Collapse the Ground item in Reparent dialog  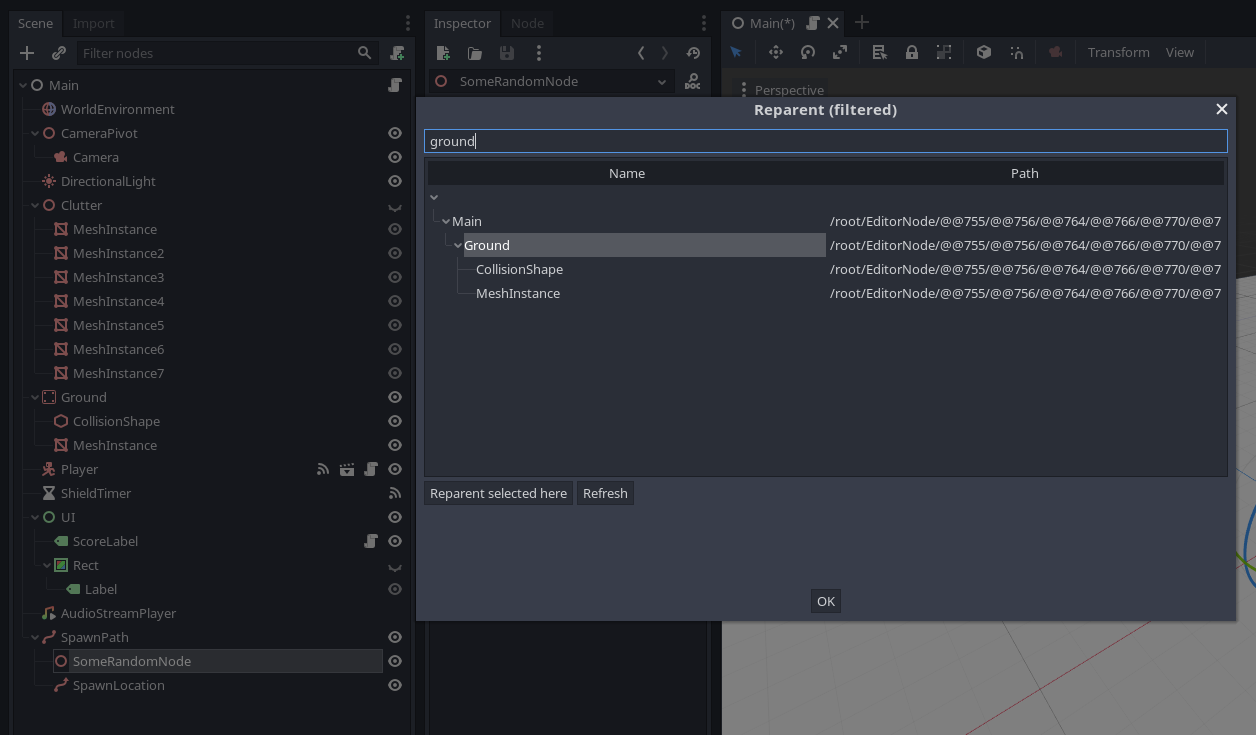coord(458,245)
